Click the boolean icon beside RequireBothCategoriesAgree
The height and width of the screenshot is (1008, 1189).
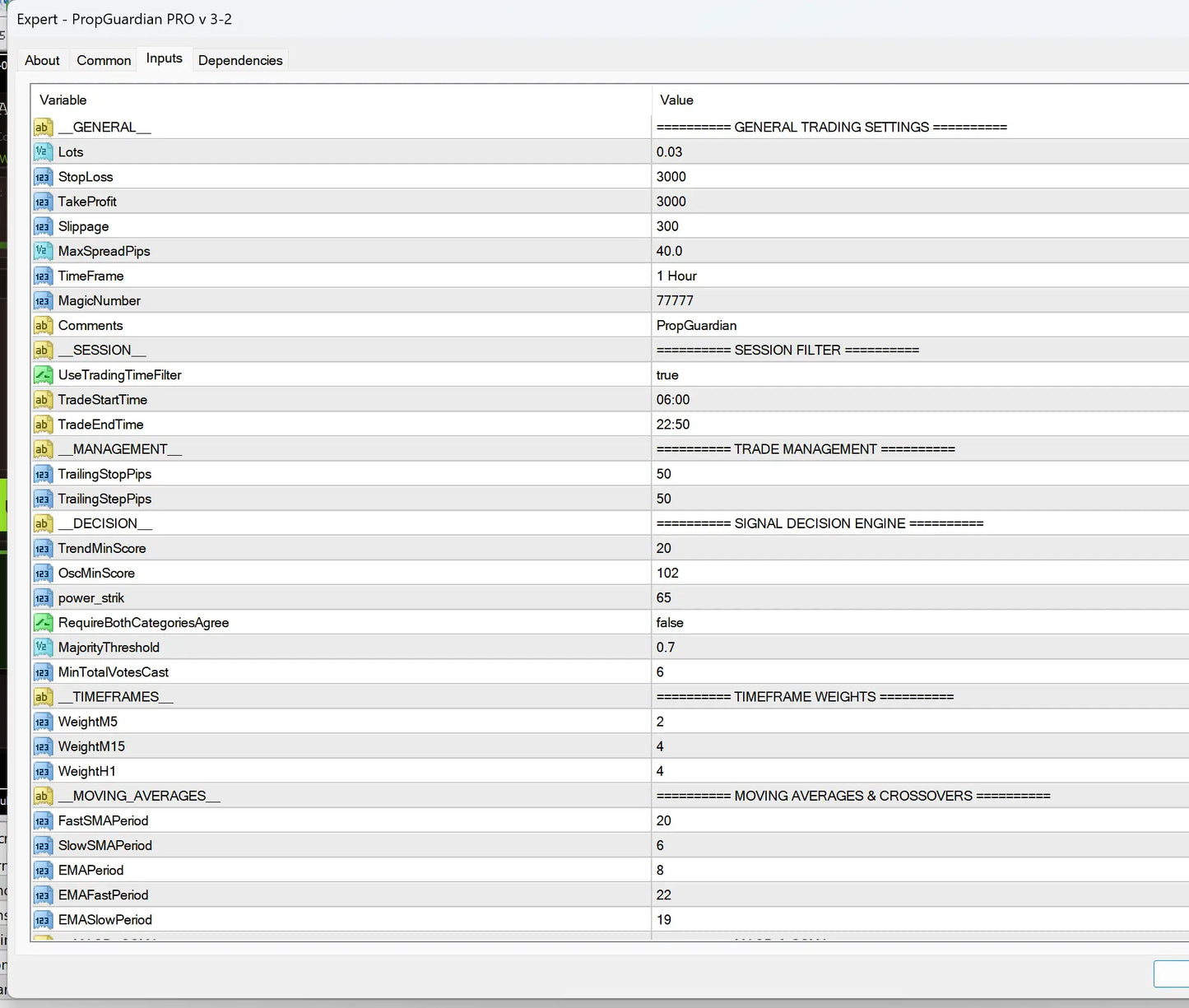(x=43, y=622)
